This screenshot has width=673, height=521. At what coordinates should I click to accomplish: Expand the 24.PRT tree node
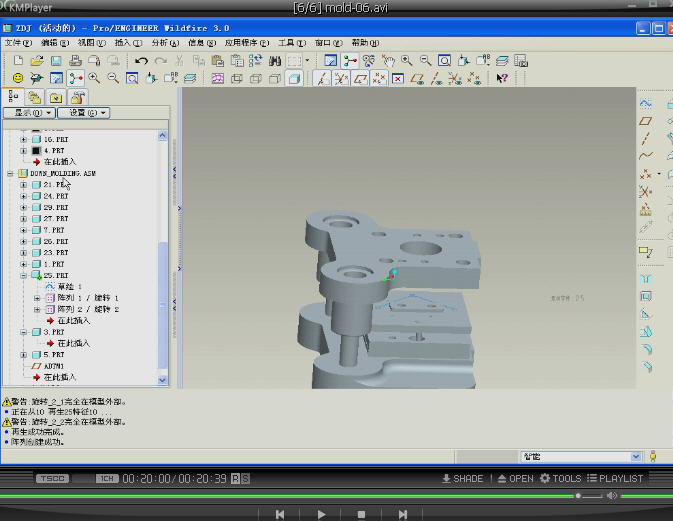24,196
